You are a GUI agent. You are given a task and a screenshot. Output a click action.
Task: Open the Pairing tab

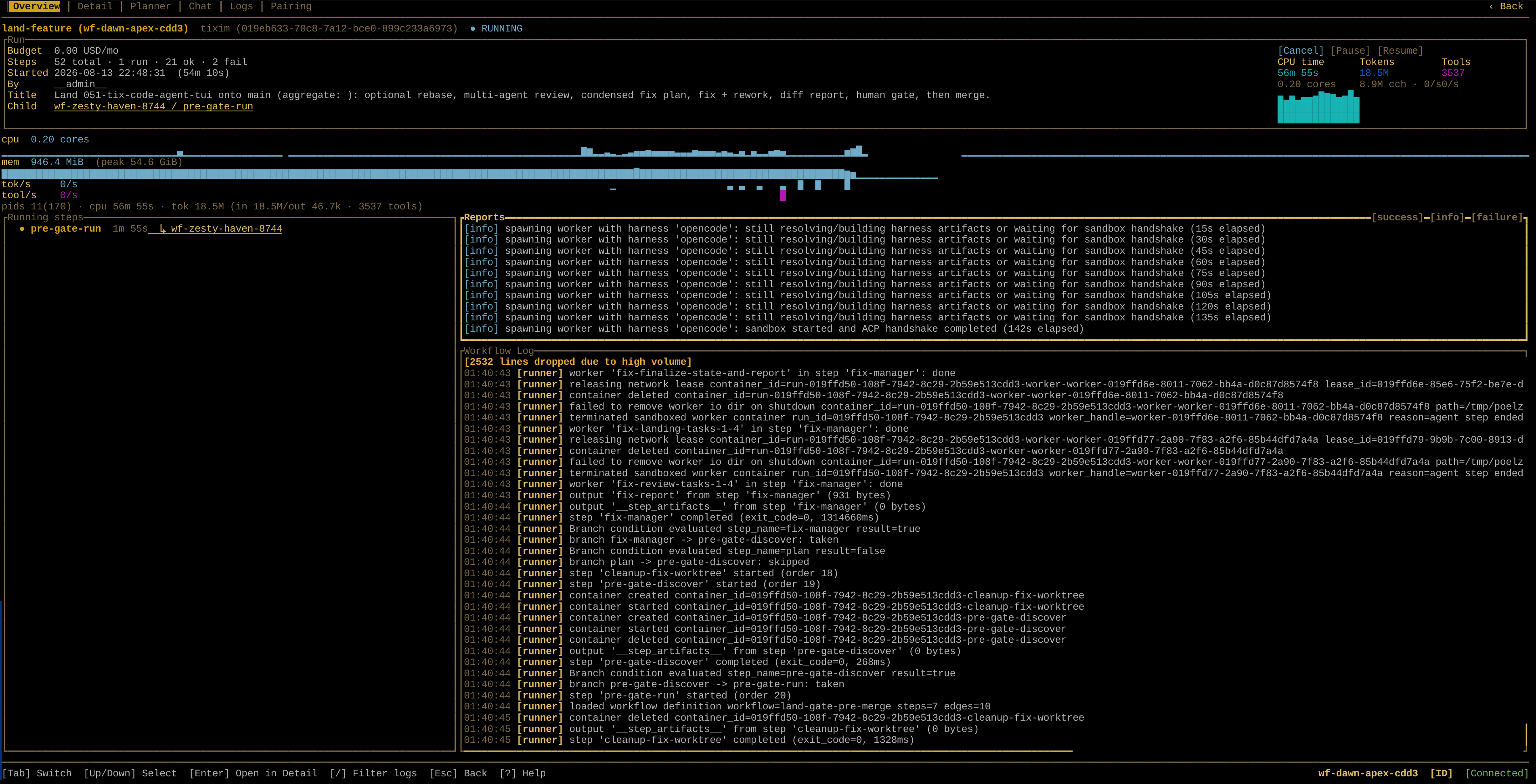coord(291,6)
